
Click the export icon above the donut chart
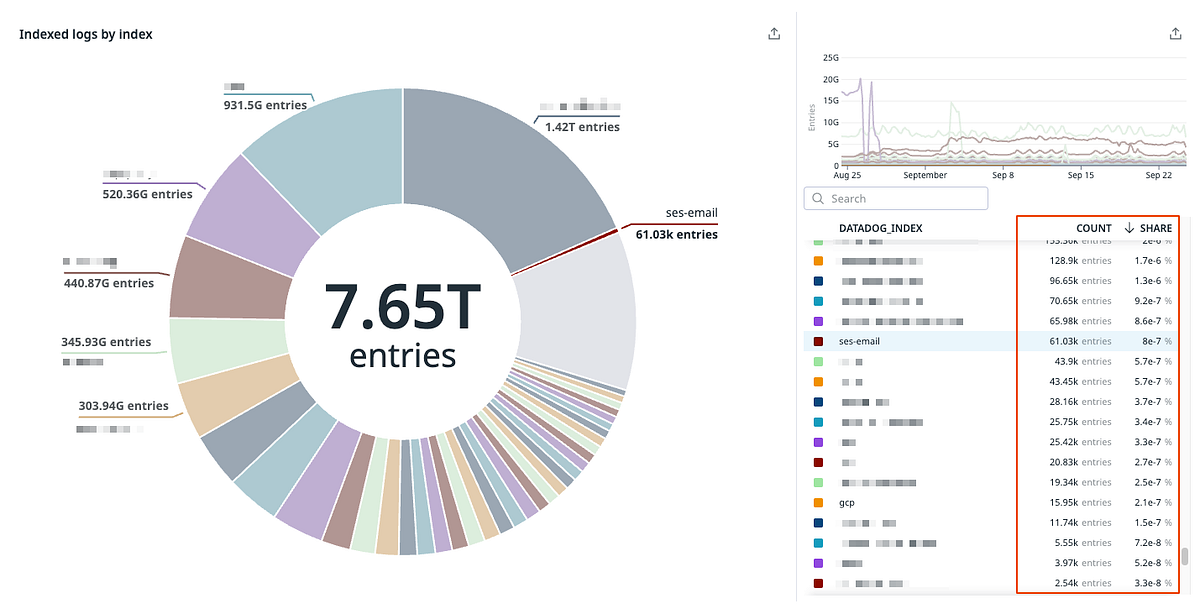[774, 32]
